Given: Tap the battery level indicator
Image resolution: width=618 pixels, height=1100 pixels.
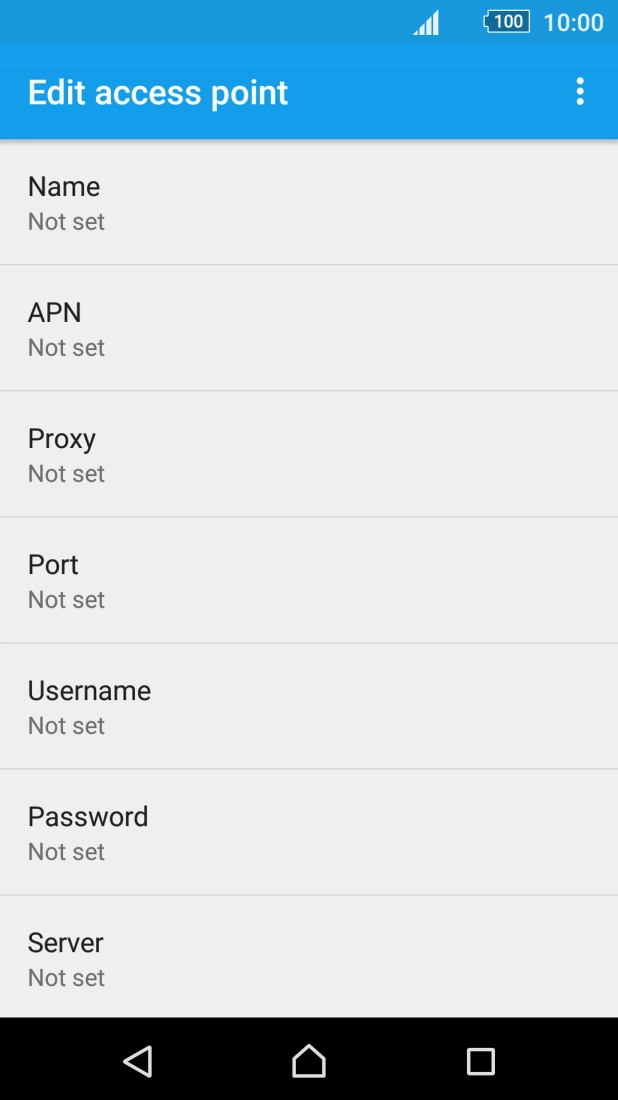Looking at the screenshot, I should [x=506, y=22].
